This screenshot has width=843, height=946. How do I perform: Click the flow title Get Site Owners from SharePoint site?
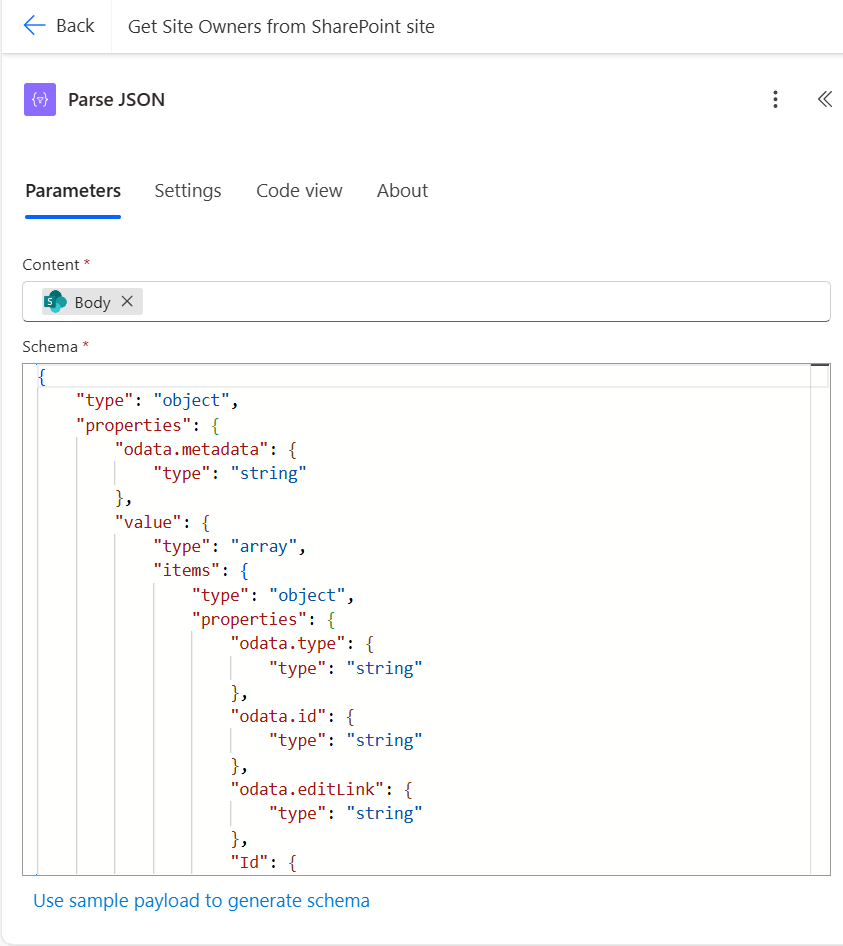pyautogui.click(x=280, y=26)
